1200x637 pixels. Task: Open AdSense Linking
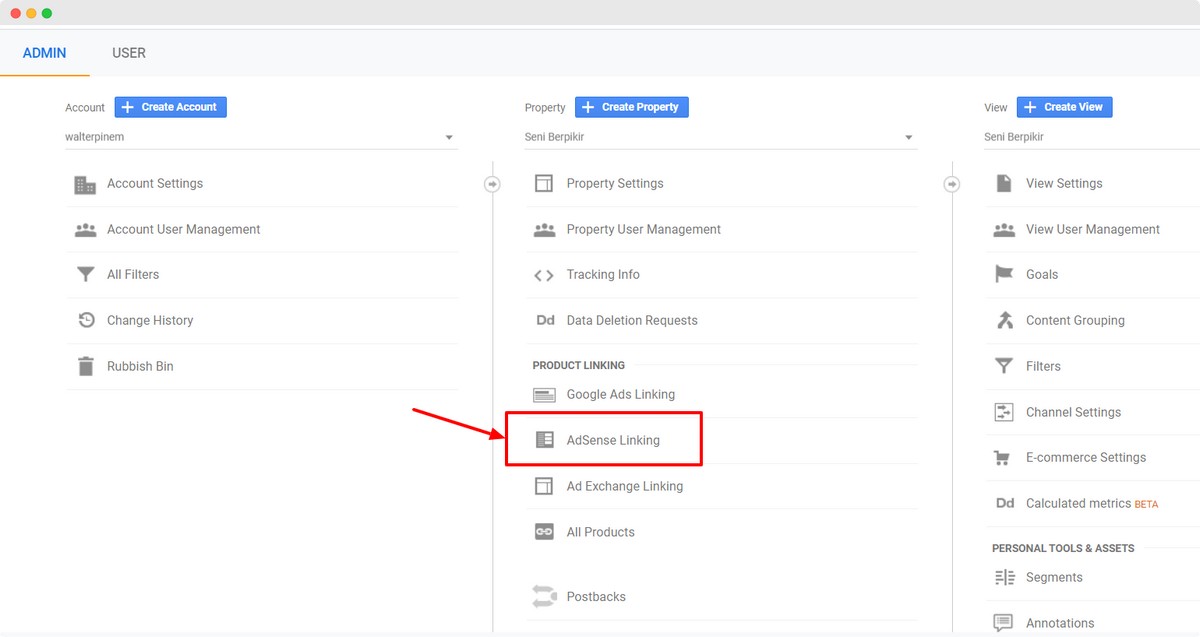(613, 440)
